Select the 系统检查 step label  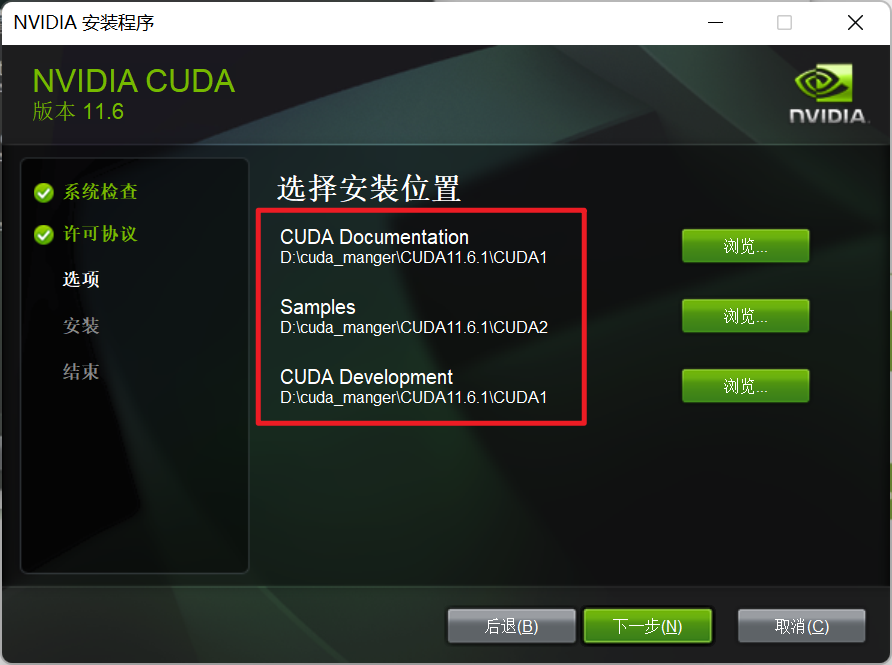coord(100,192)
